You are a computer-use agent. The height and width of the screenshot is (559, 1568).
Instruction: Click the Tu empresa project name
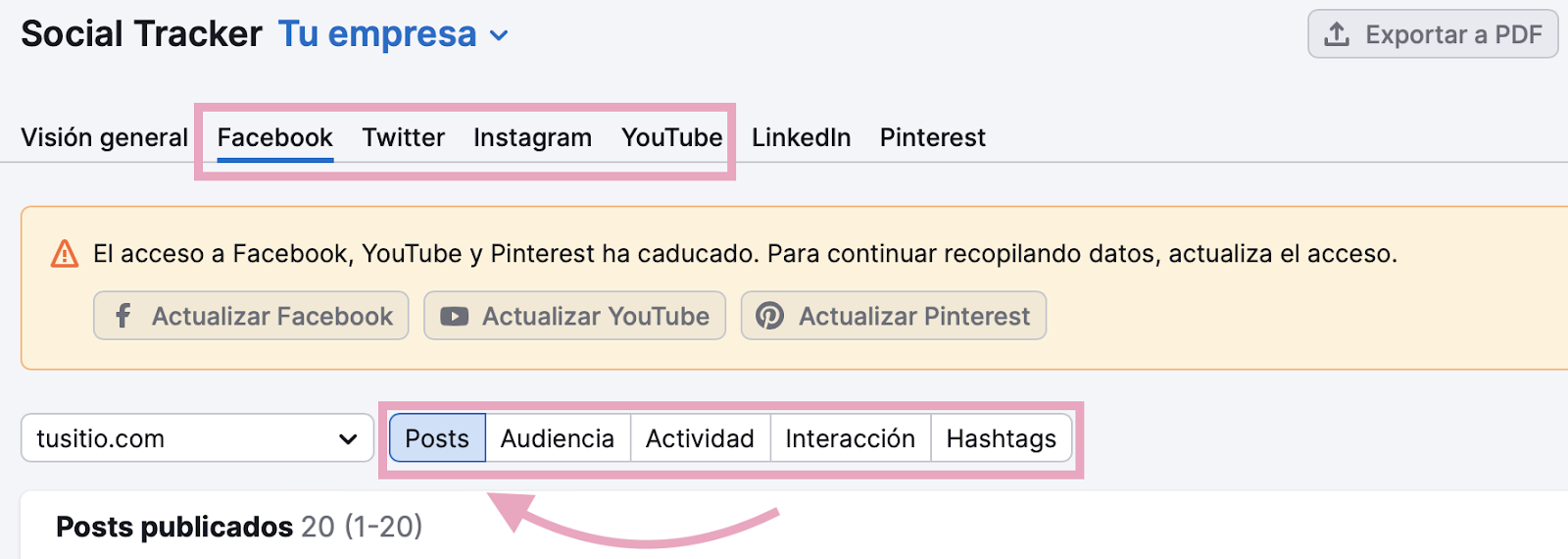tap(377, 34)
